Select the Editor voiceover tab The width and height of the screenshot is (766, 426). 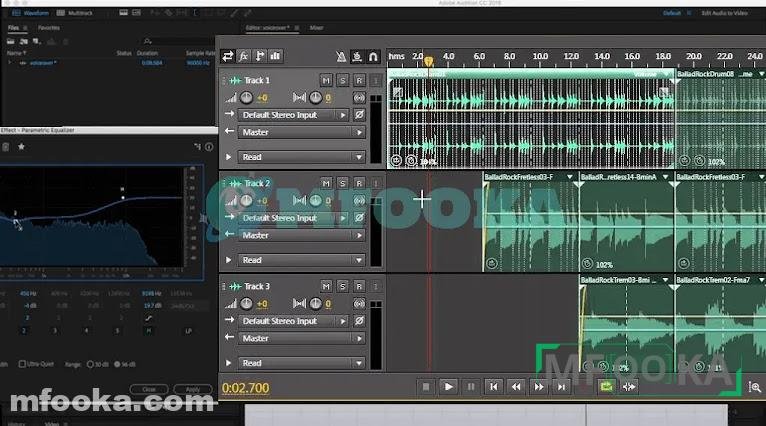point(268,28)
